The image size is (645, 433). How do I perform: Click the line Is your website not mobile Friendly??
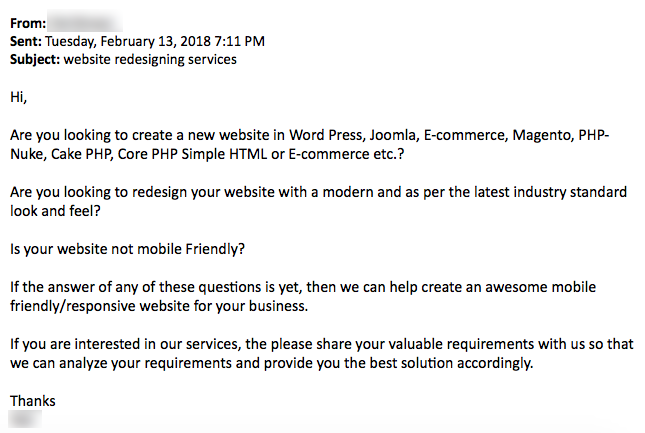click(x=128, y=249)
